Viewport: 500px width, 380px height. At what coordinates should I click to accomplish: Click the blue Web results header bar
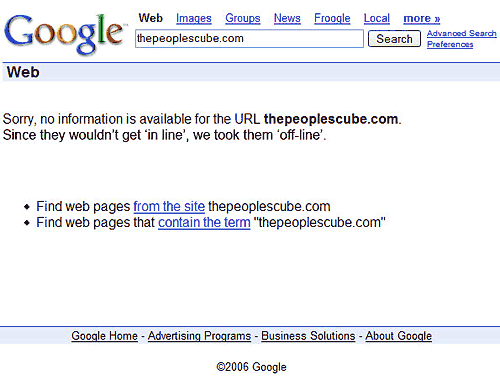click(251, 72)
